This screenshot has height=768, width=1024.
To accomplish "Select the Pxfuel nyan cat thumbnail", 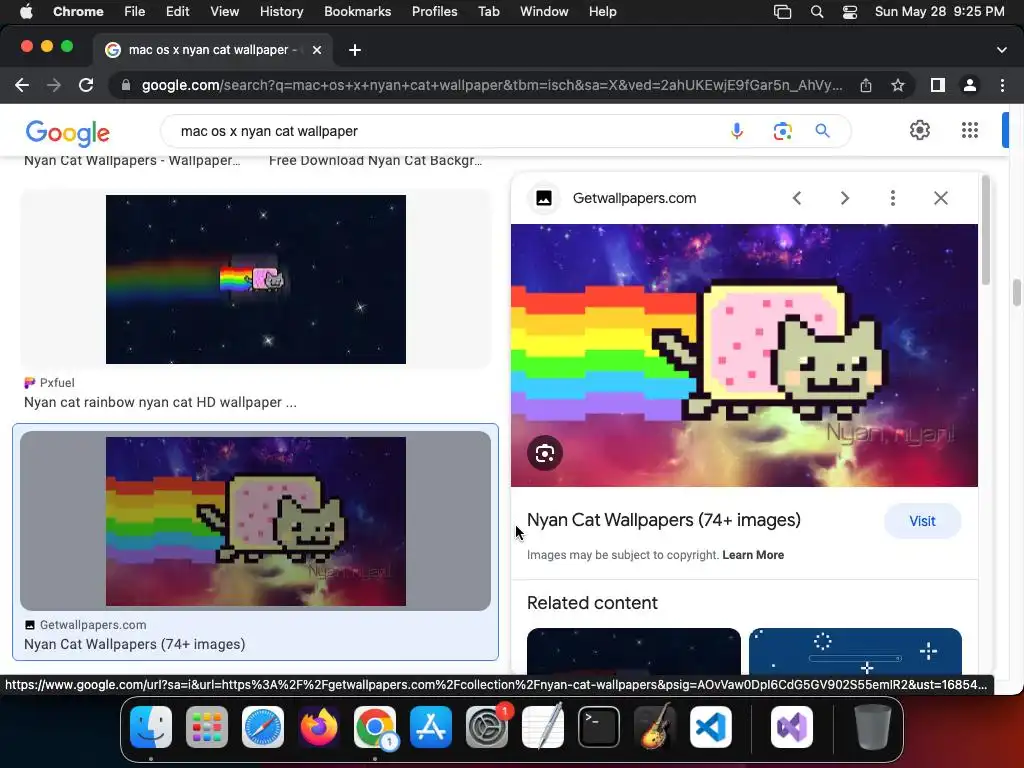I will [x=255, y=280].
